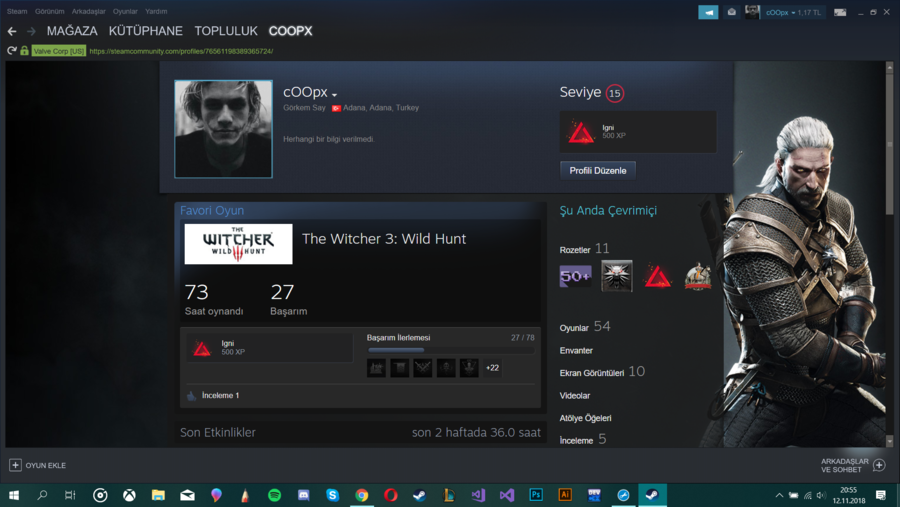Open the Rozetler 11 badges link
The width and height of the screenshot is (900, 507).
(584, 249)
